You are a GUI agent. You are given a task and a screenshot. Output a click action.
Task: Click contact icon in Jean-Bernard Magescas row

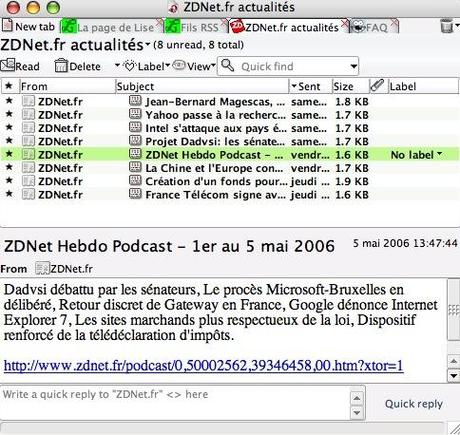click(28, 101)
